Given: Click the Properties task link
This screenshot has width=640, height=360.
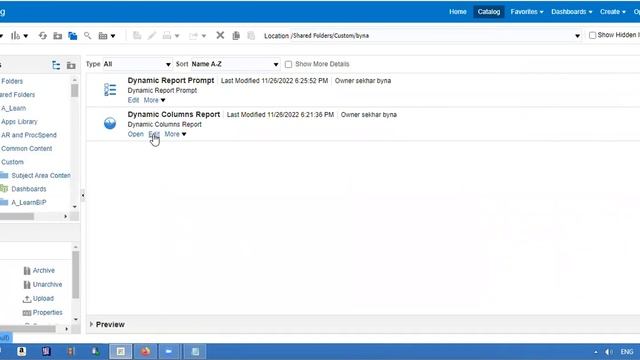Looking at the screenshot, I should point(47,313).
